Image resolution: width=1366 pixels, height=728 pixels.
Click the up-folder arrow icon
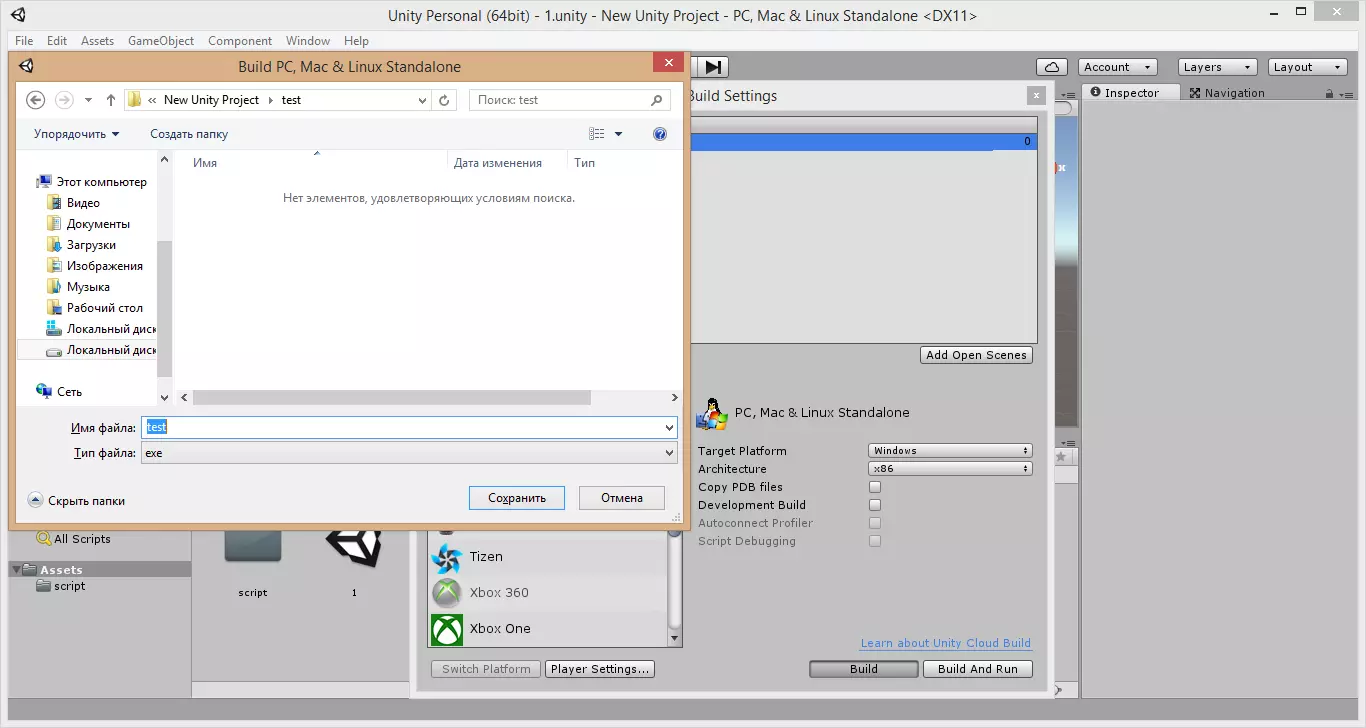[111, 100]
